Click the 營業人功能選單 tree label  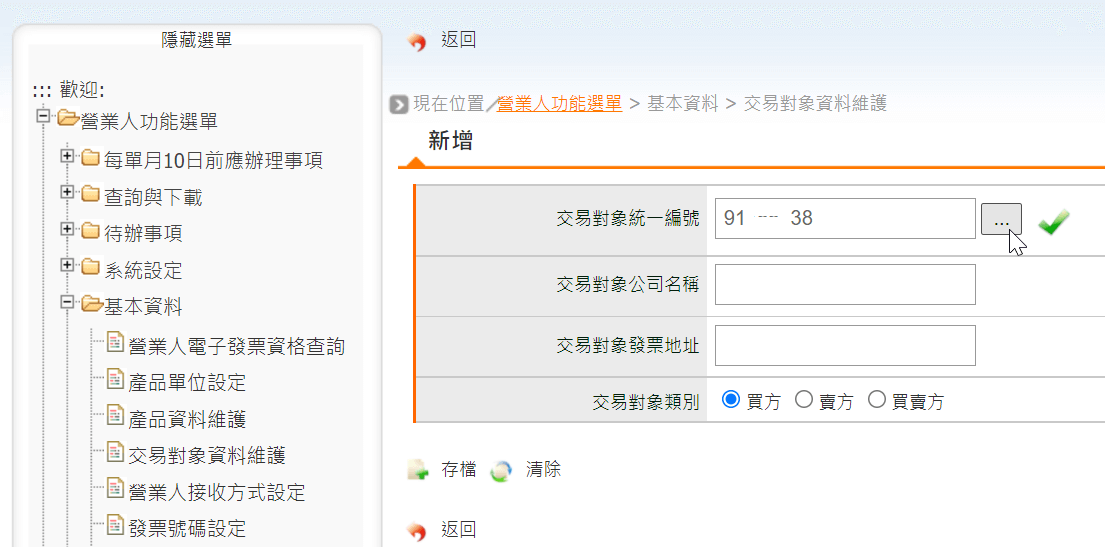coord(149,121)
